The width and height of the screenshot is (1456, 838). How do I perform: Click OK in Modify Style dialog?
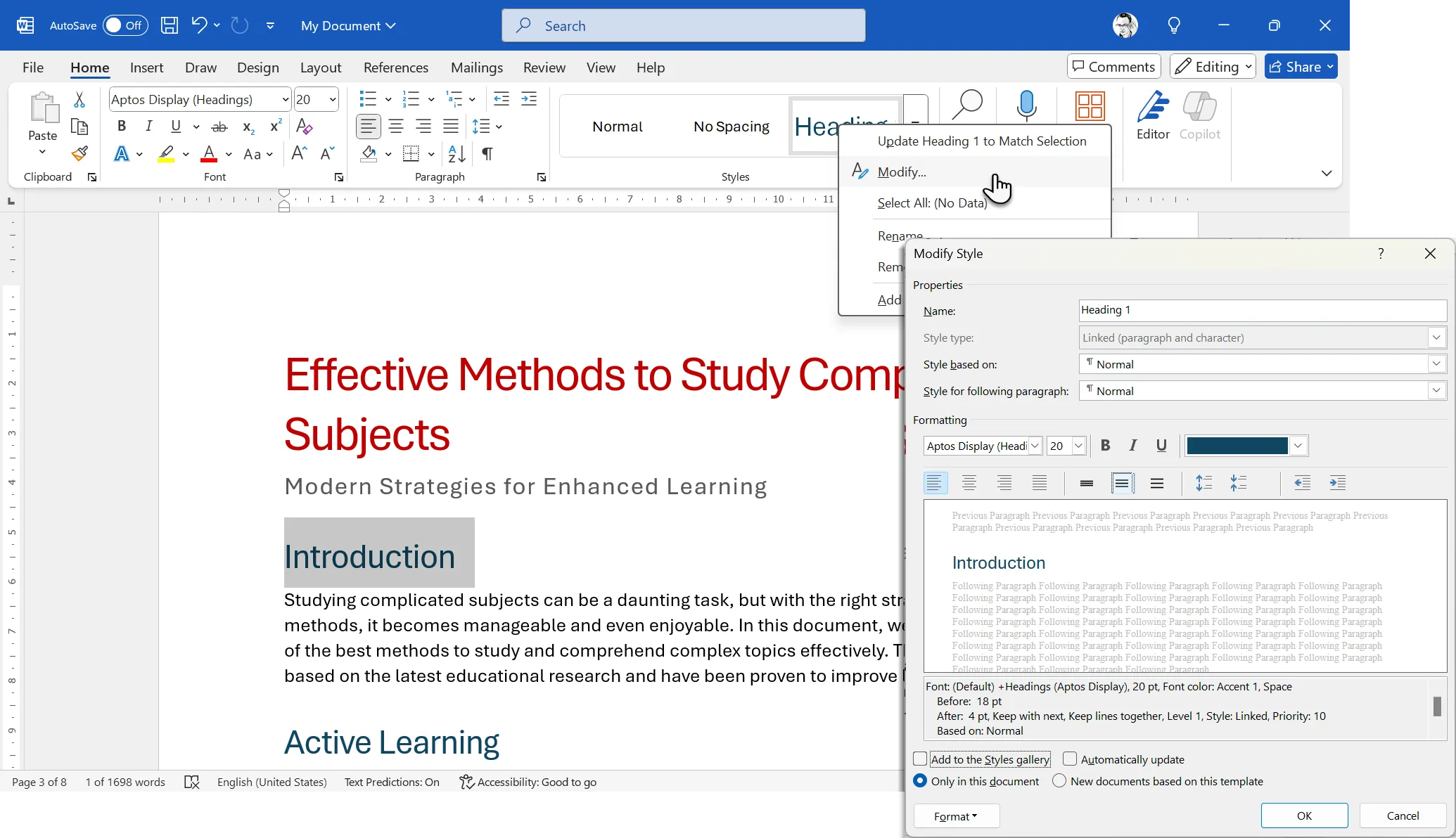pyautogui.click(x=1304, y=816)
